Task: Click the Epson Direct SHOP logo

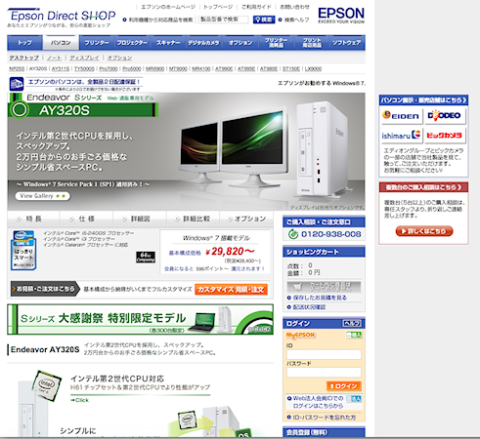Action: pos(62,18)
